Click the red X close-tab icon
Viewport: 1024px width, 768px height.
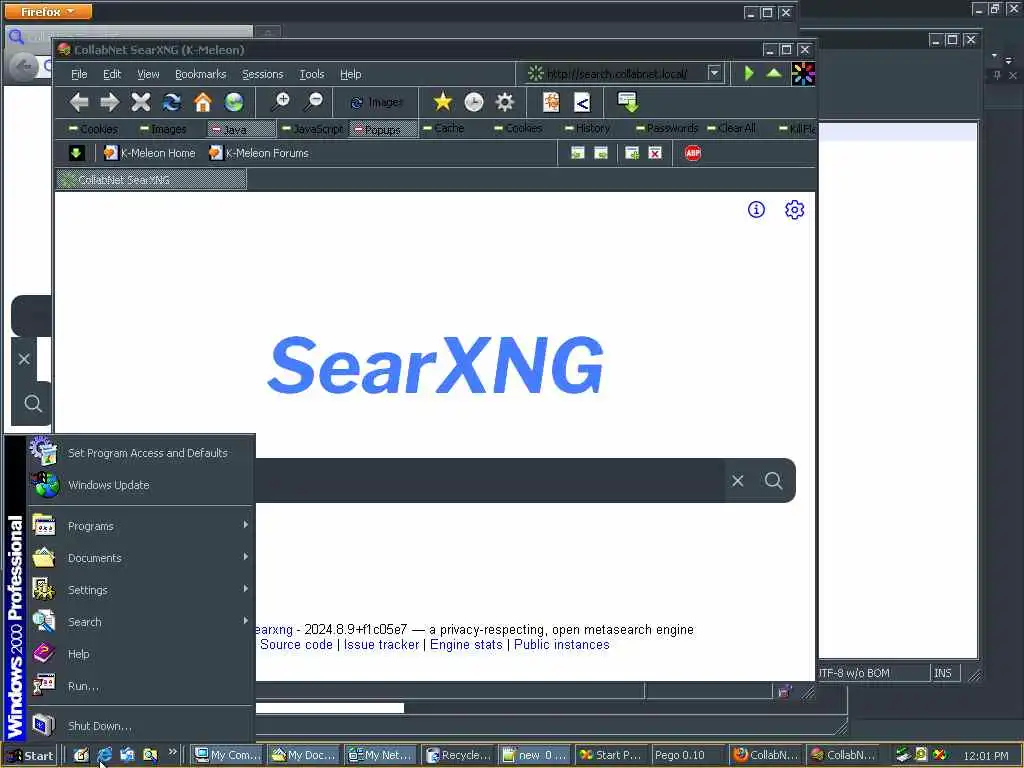[x=655, y=153]
